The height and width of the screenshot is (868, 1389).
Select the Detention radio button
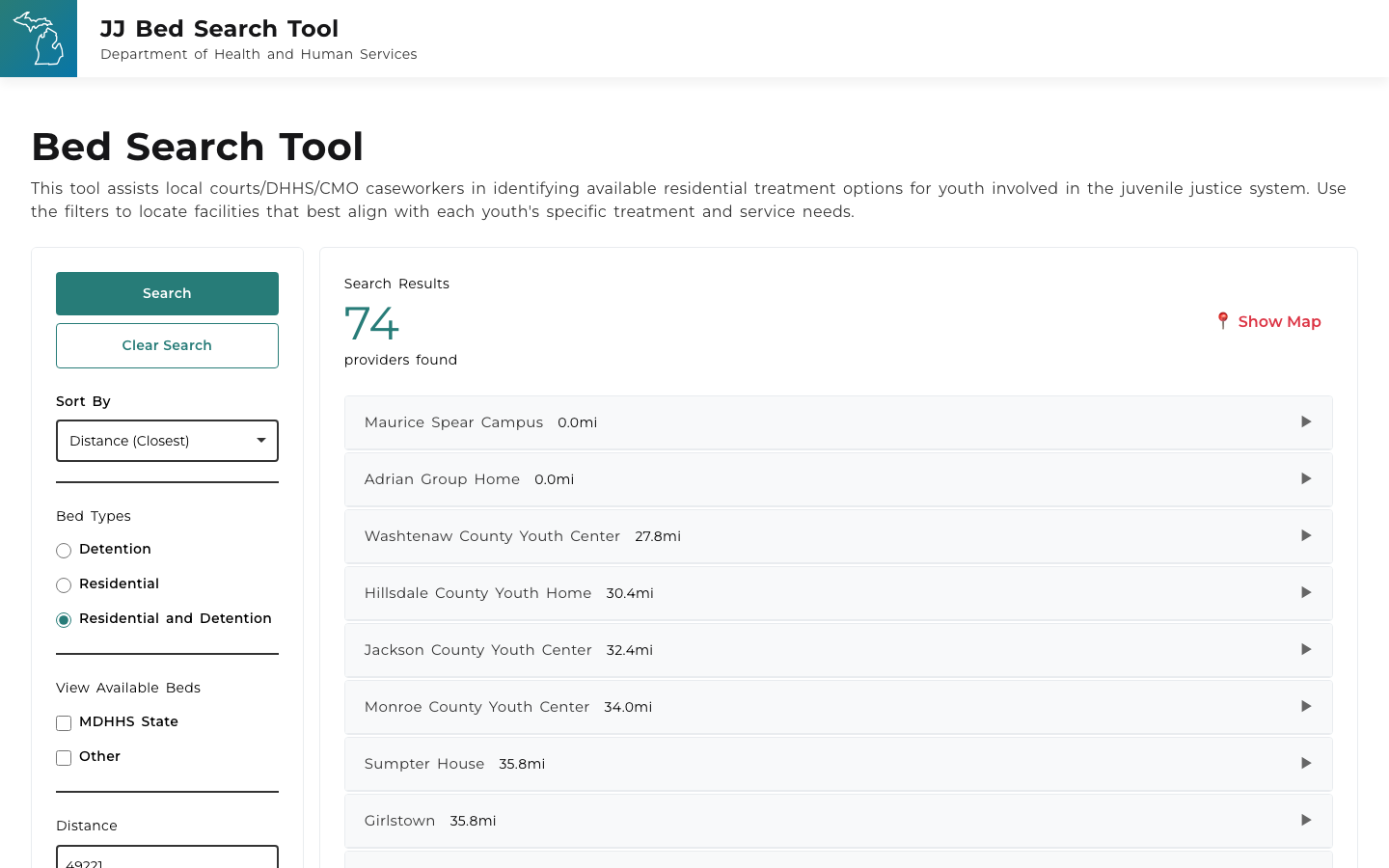pyautogui.click(x=64, y=551)
